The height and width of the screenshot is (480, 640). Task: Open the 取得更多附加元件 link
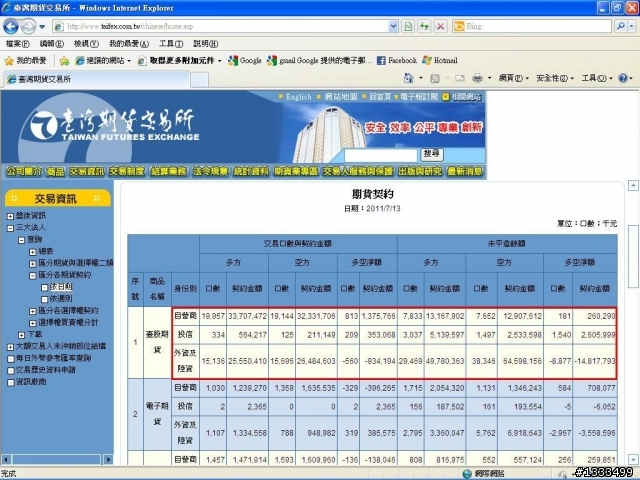tap(179, 61)
